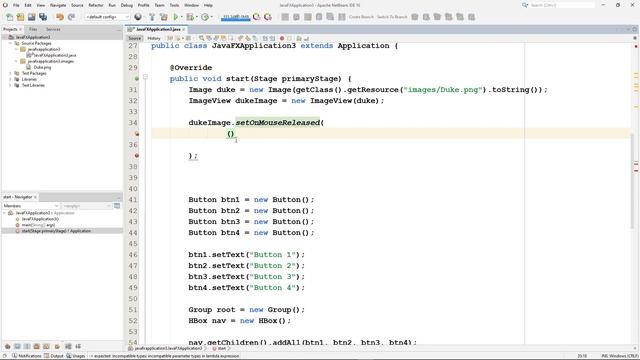Toggle the second Navigator filter icon

coord(17,347)
